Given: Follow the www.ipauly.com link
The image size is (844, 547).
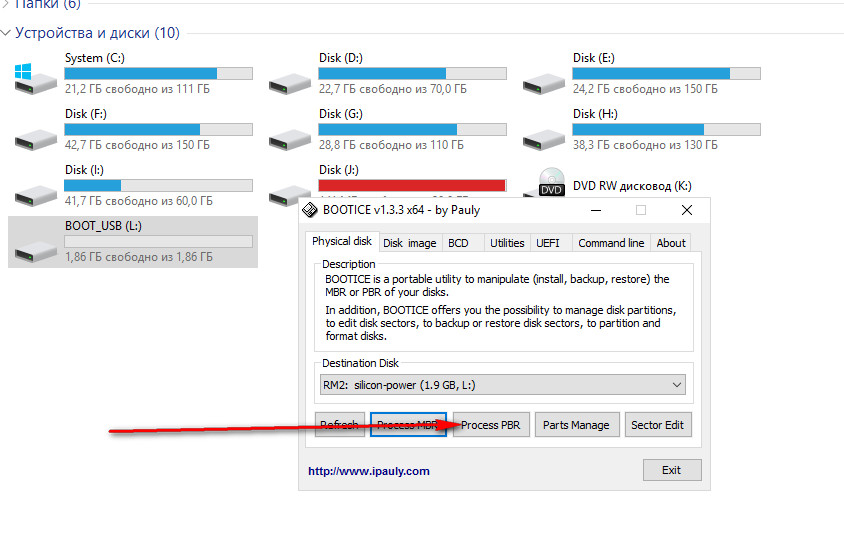Looking at the screenshot, I should pyautogui.click(x=368, y=471).
